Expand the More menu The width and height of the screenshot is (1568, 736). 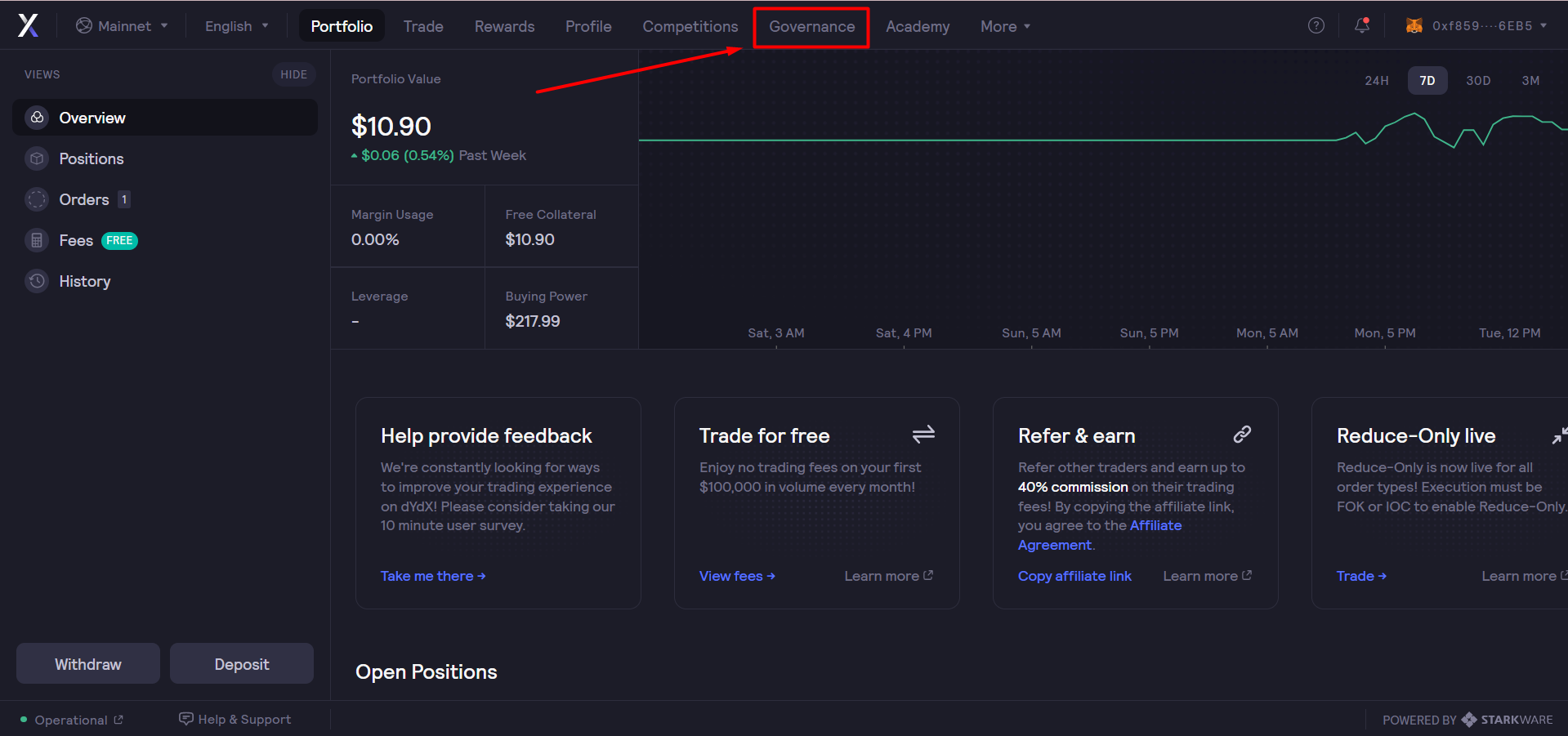point(1005,26)
